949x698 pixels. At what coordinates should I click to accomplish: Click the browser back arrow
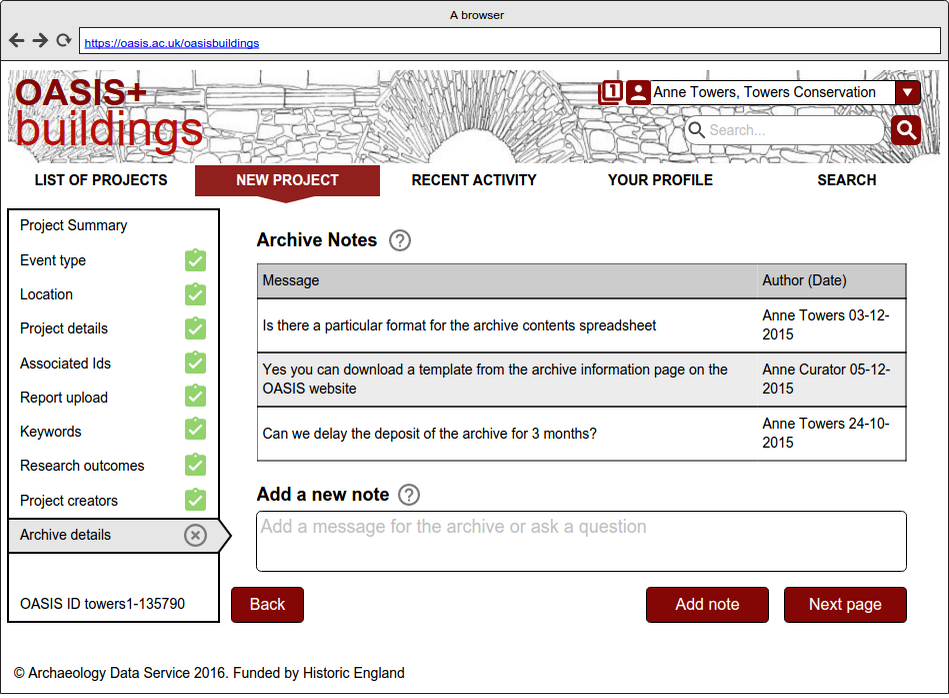[x=17, y=41]
